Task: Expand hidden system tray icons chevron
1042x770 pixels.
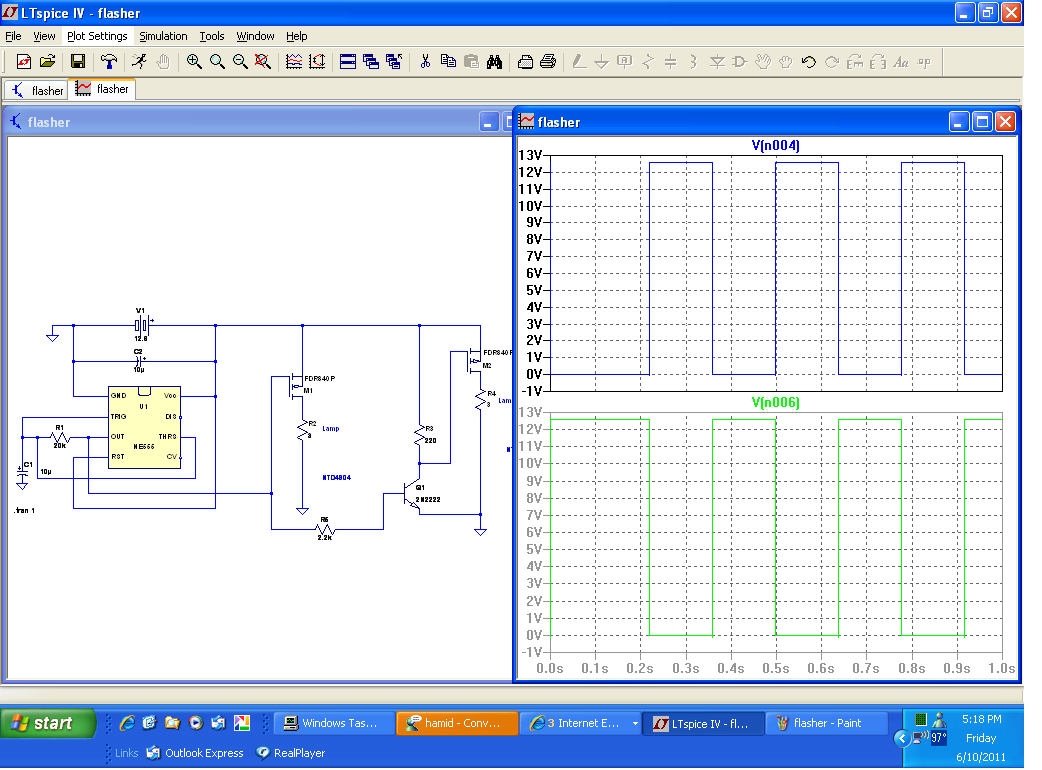Action: coord(901,737)
